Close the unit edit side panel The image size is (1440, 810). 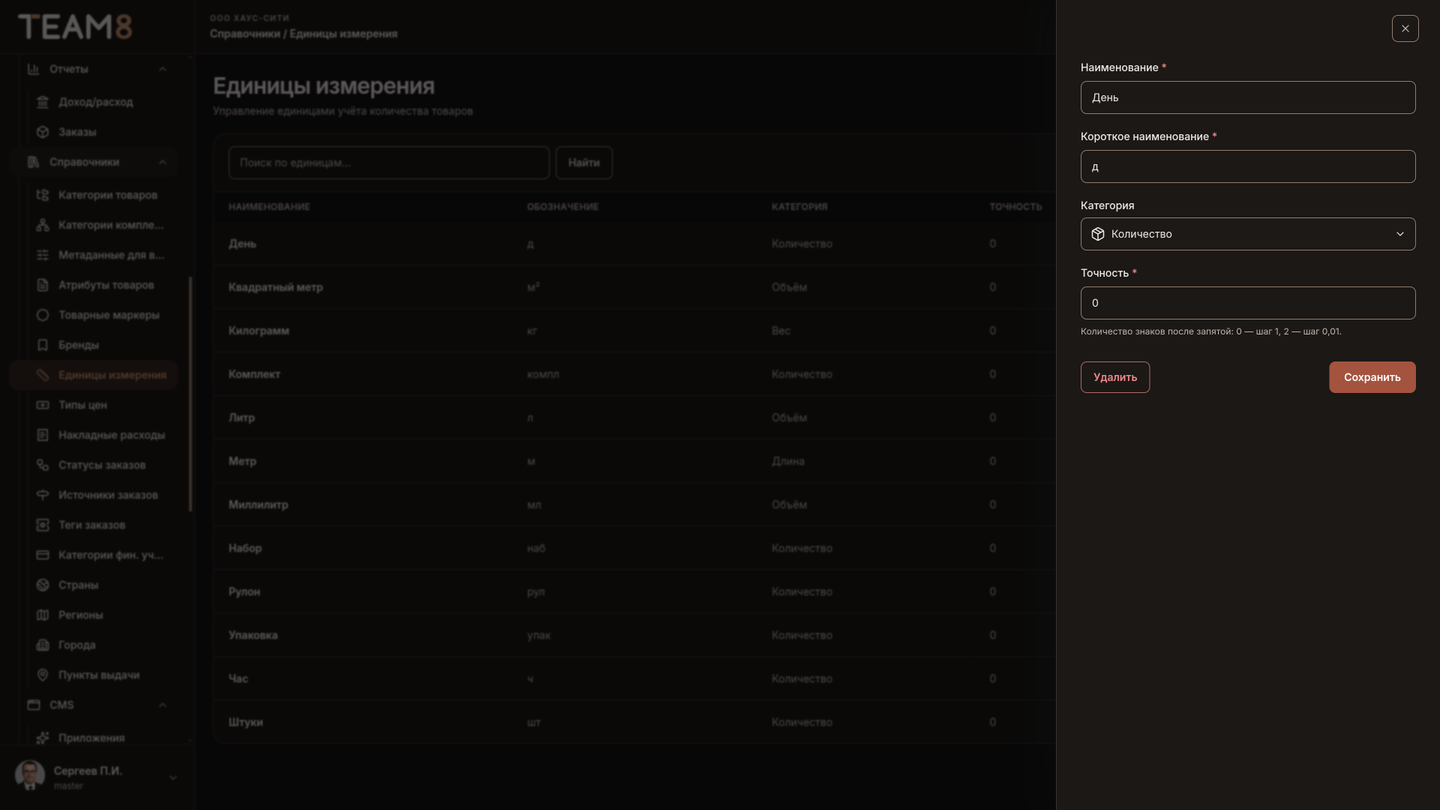[1405, 28]
